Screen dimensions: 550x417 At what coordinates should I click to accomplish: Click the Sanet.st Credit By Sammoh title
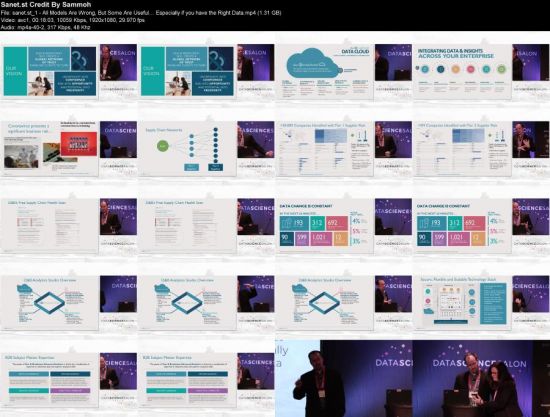tap(46, 5)
